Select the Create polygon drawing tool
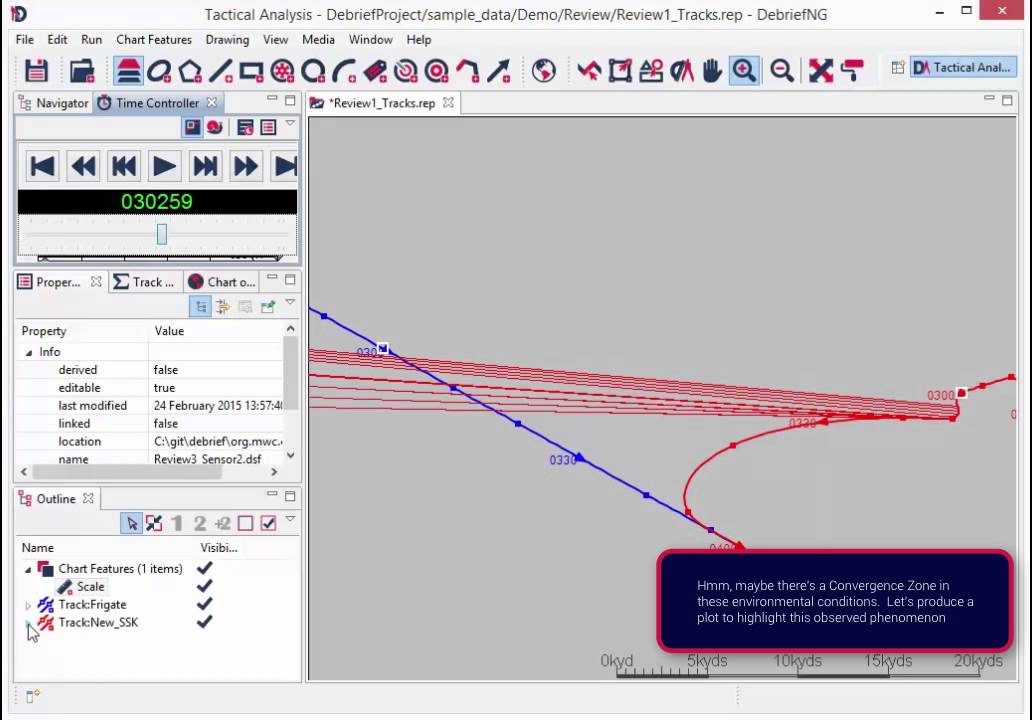The image size is (1032, 720). pos(190,70)
